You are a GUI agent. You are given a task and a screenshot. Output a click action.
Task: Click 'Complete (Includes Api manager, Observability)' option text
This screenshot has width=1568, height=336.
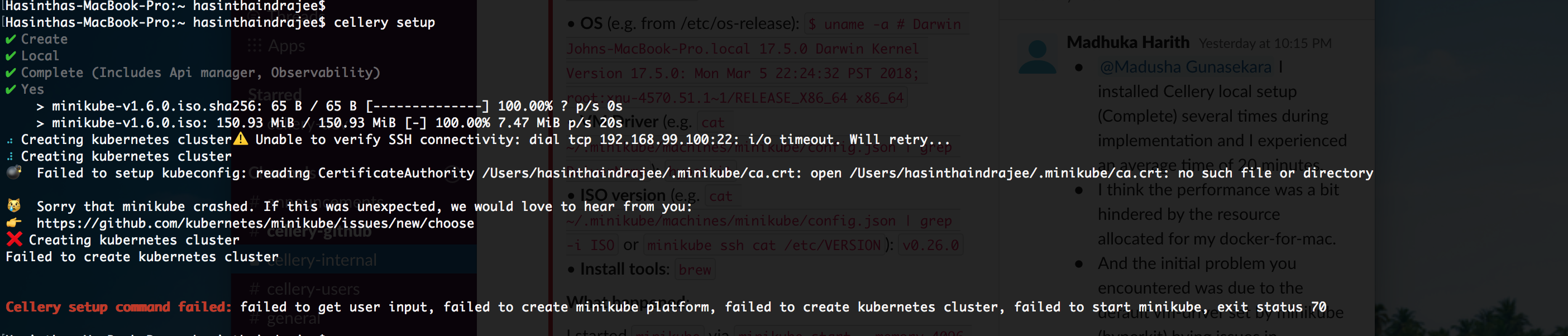coord(200,73)
